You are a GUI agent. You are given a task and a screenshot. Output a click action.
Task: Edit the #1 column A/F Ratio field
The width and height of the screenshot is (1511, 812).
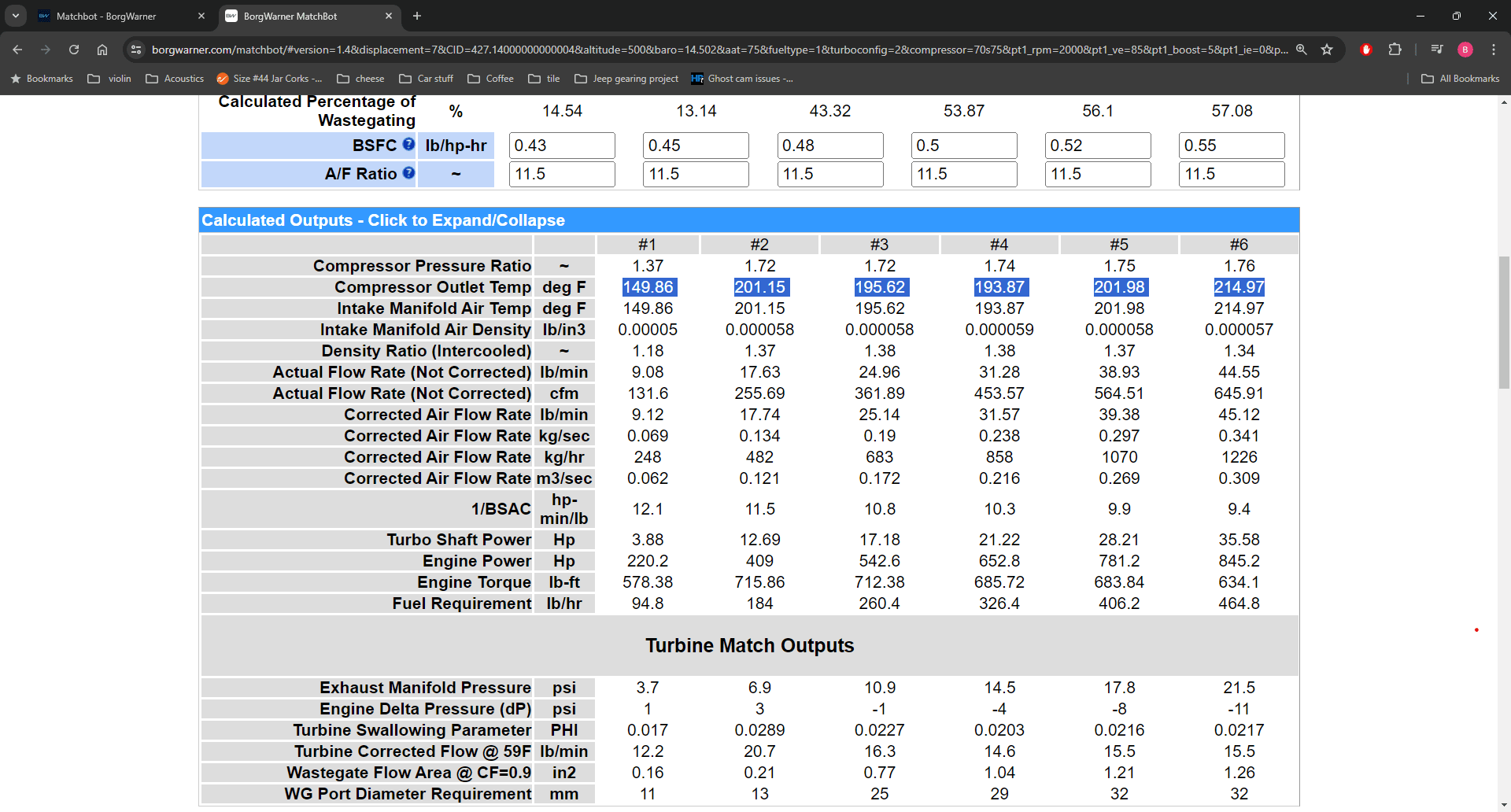(562, 174)
